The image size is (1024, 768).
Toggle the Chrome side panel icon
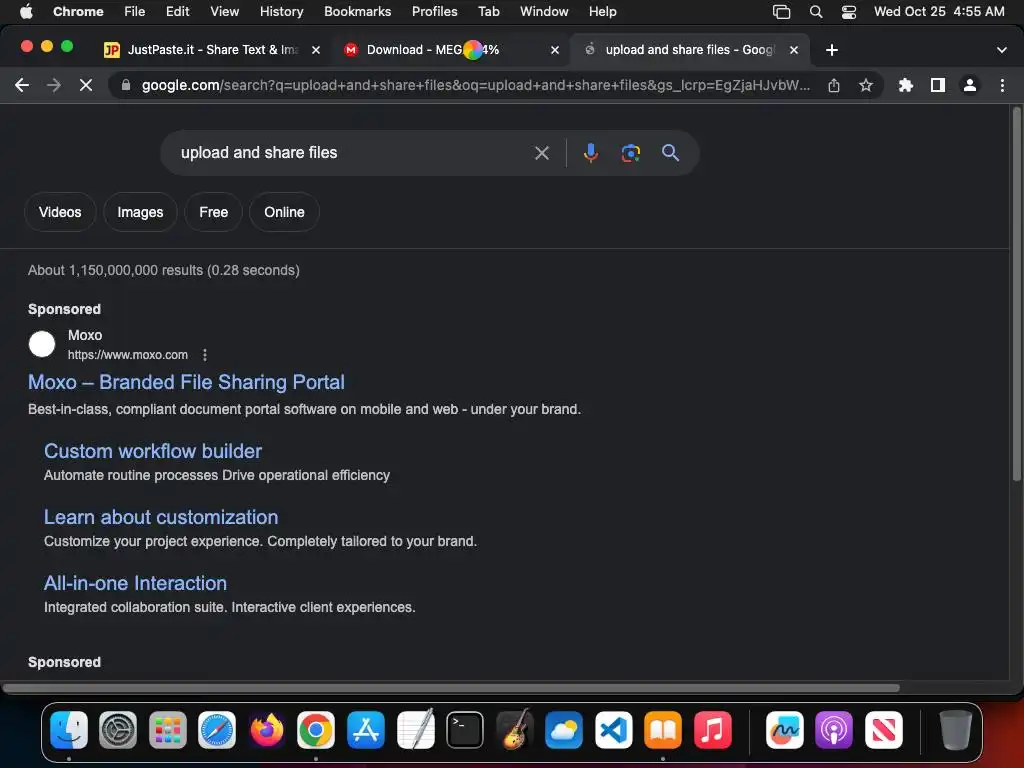(x=938, y=85)
